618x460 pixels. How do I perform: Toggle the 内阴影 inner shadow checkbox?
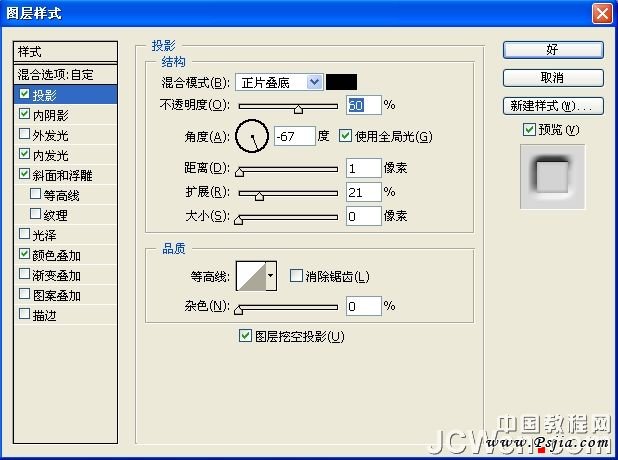24,114
